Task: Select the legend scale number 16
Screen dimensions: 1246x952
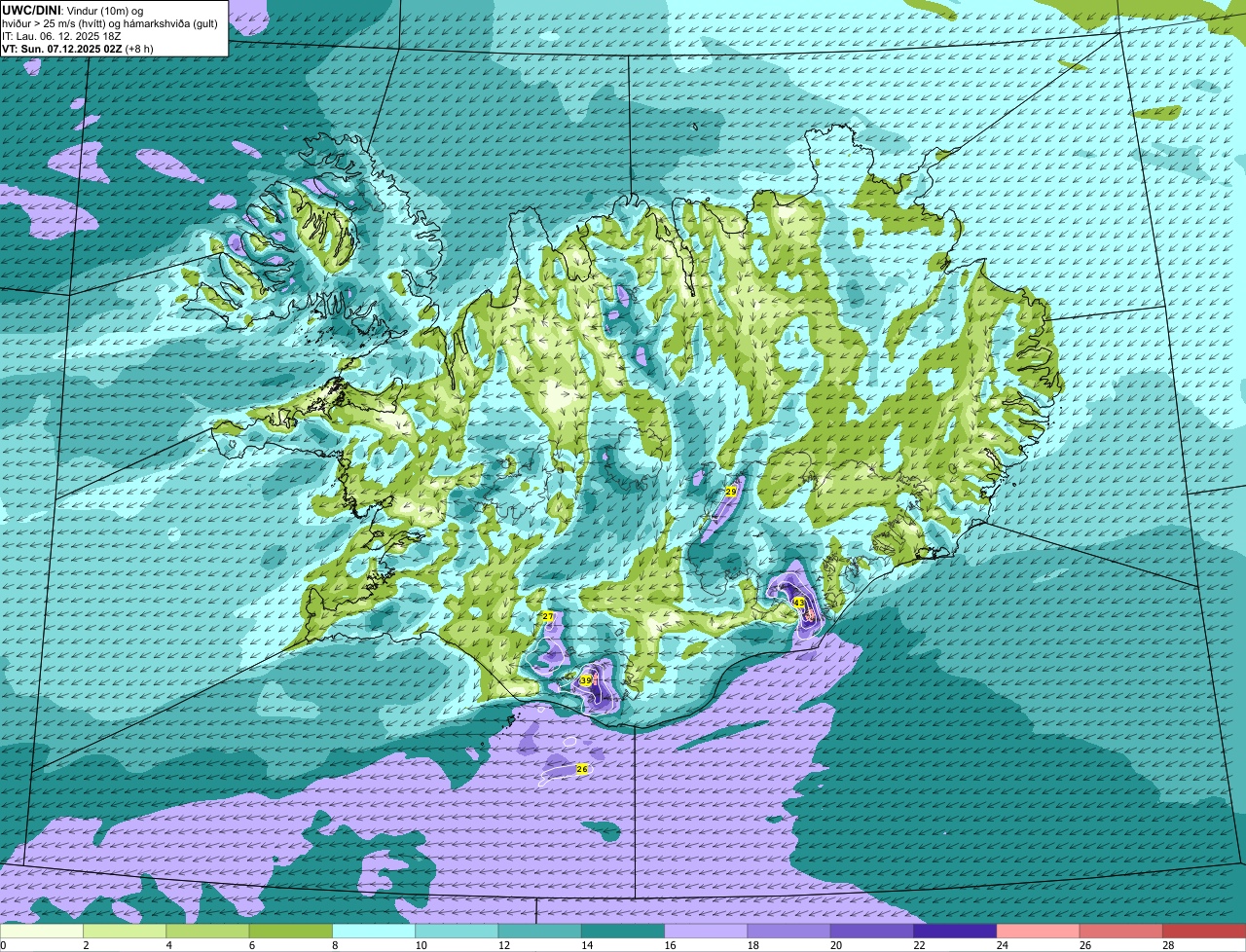Action: coord(669,945)
